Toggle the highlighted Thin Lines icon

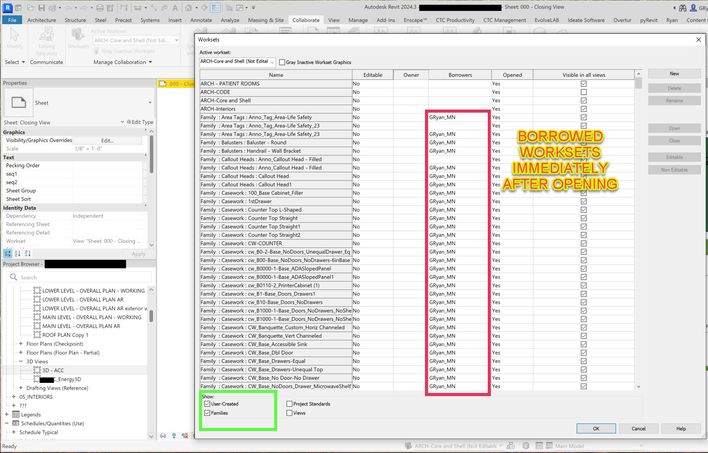click(x=215, y=8)
